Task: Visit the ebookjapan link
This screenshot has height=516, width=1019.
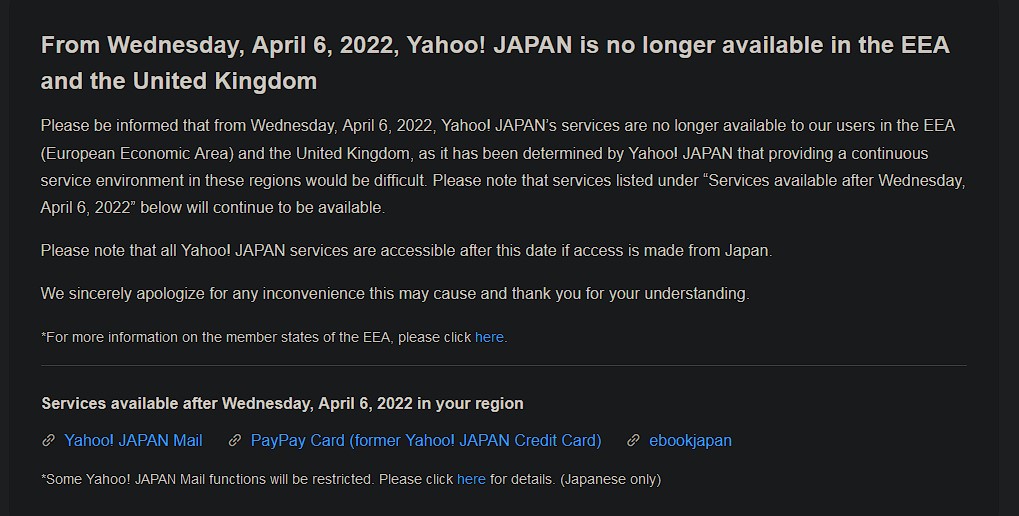Action: pyautogui.click(x=690, y=441)
